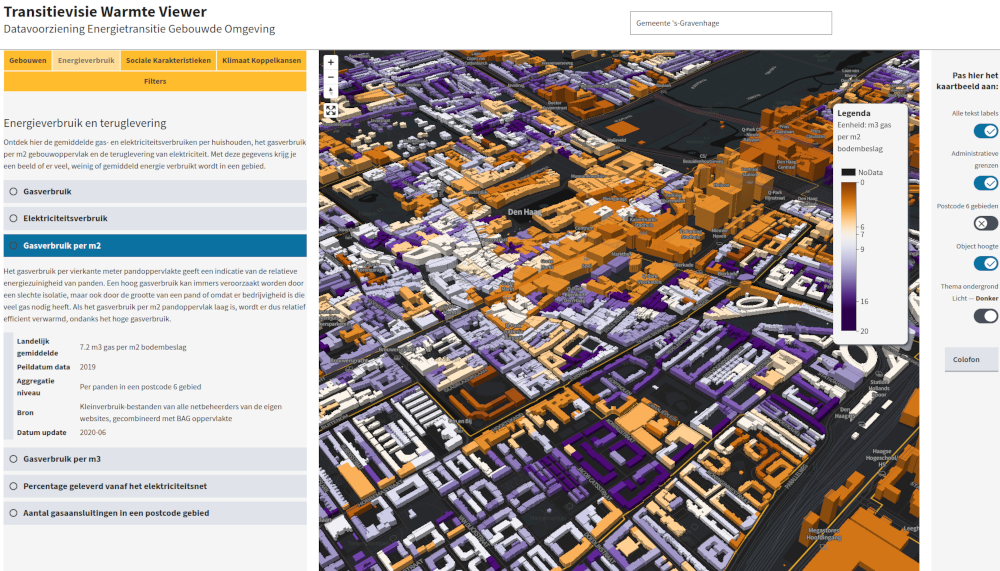Viewport: 1000px width, 571px height.
Task: Turn off 'Object hoogte' switch
Action: tap(985, 263)
